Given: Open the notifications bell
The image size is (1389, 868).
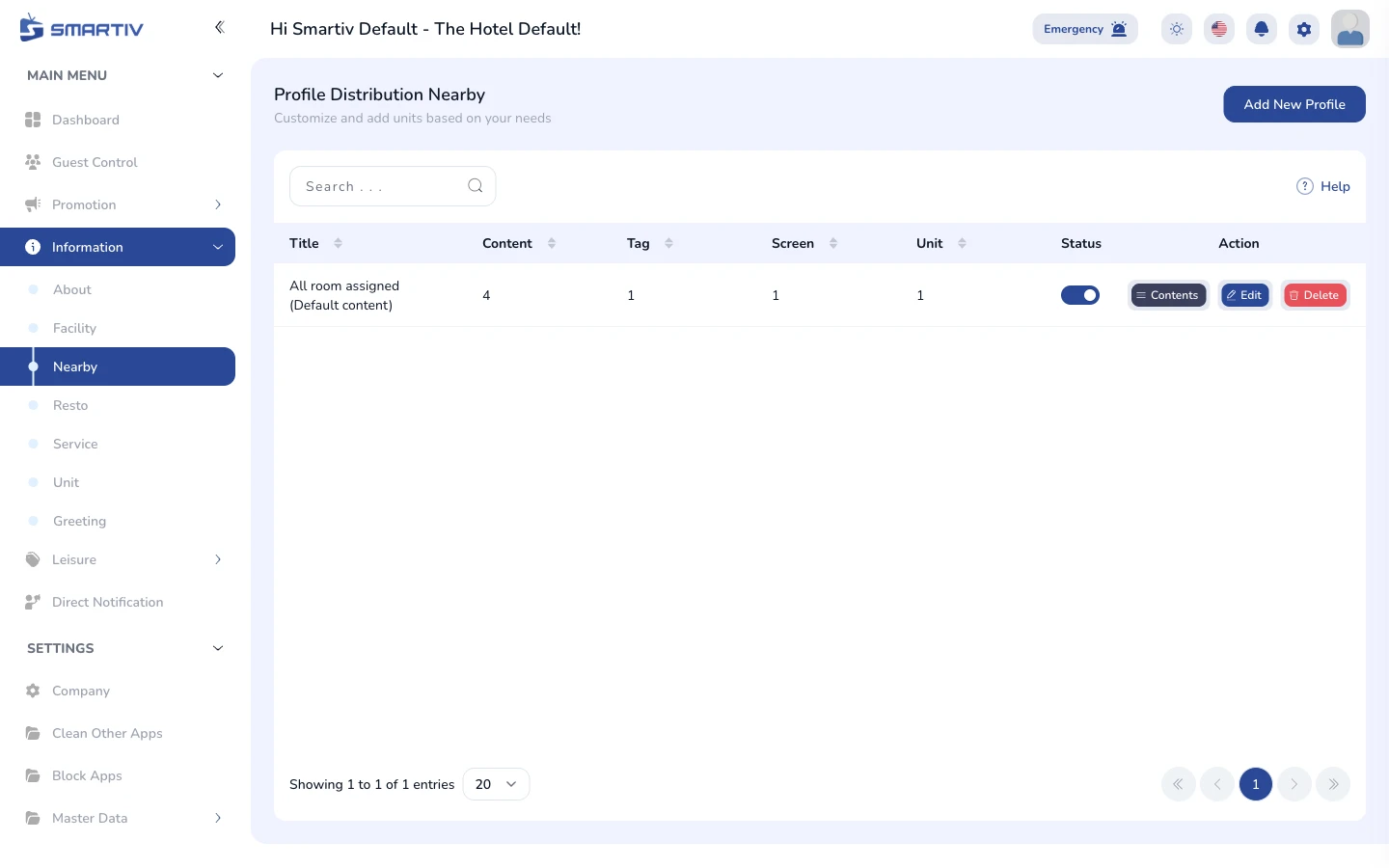Looking at the screenshot, I should point(1262,29).
